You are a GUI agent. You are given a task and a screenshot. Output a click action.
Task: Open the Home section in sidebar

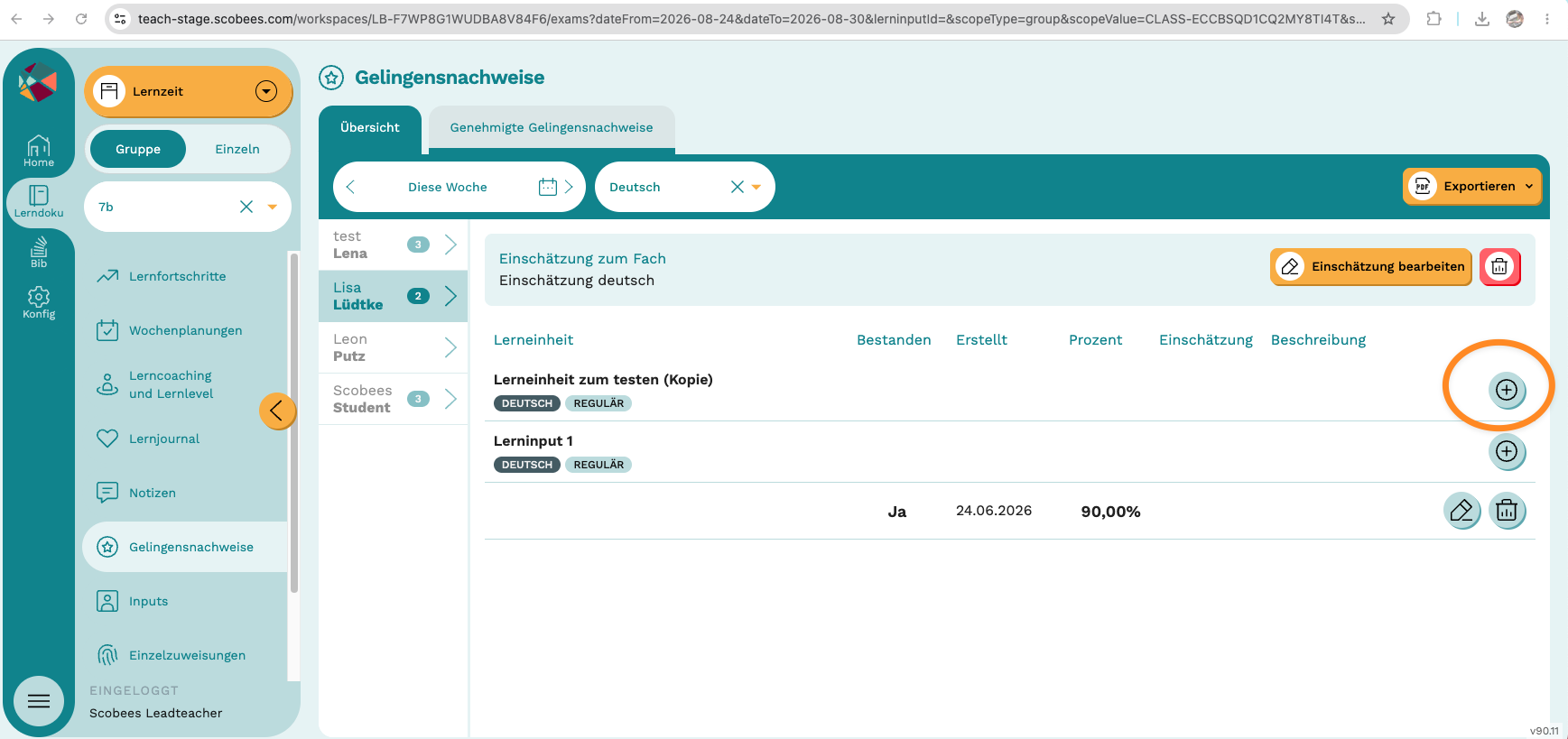point(39,151)
